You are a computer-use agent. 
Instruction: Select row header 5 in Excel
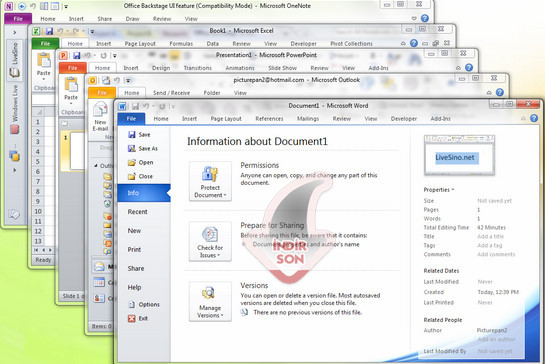tap(38, 162)
